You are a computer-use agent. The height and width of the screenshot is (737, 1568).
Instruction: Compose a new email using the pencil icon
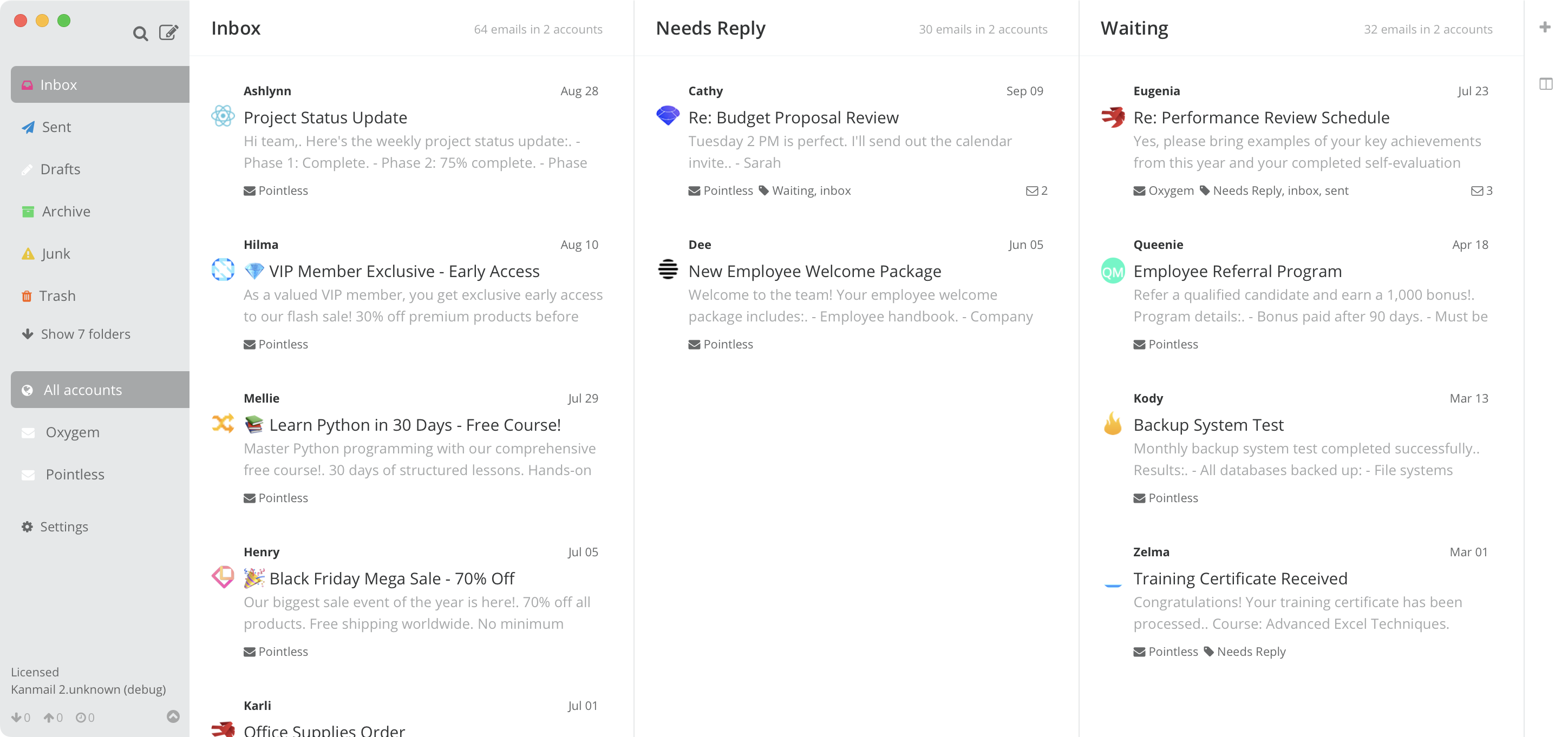point(168,32)
